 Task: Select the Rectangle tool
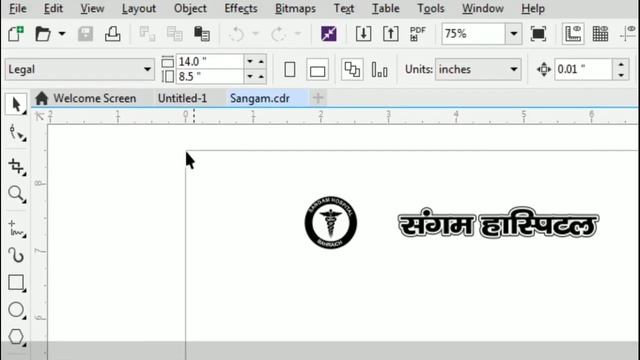point(16,282)
